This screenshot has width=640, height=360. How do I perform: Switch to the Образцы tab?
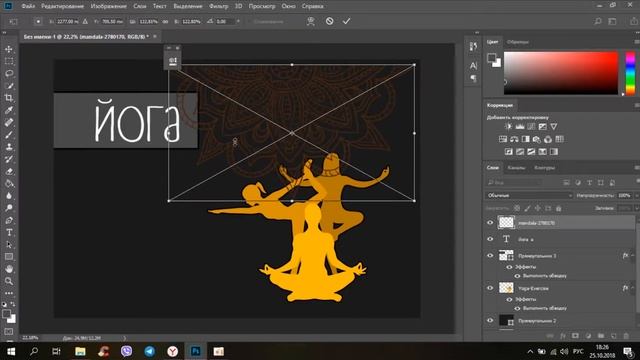click(518, 42)
